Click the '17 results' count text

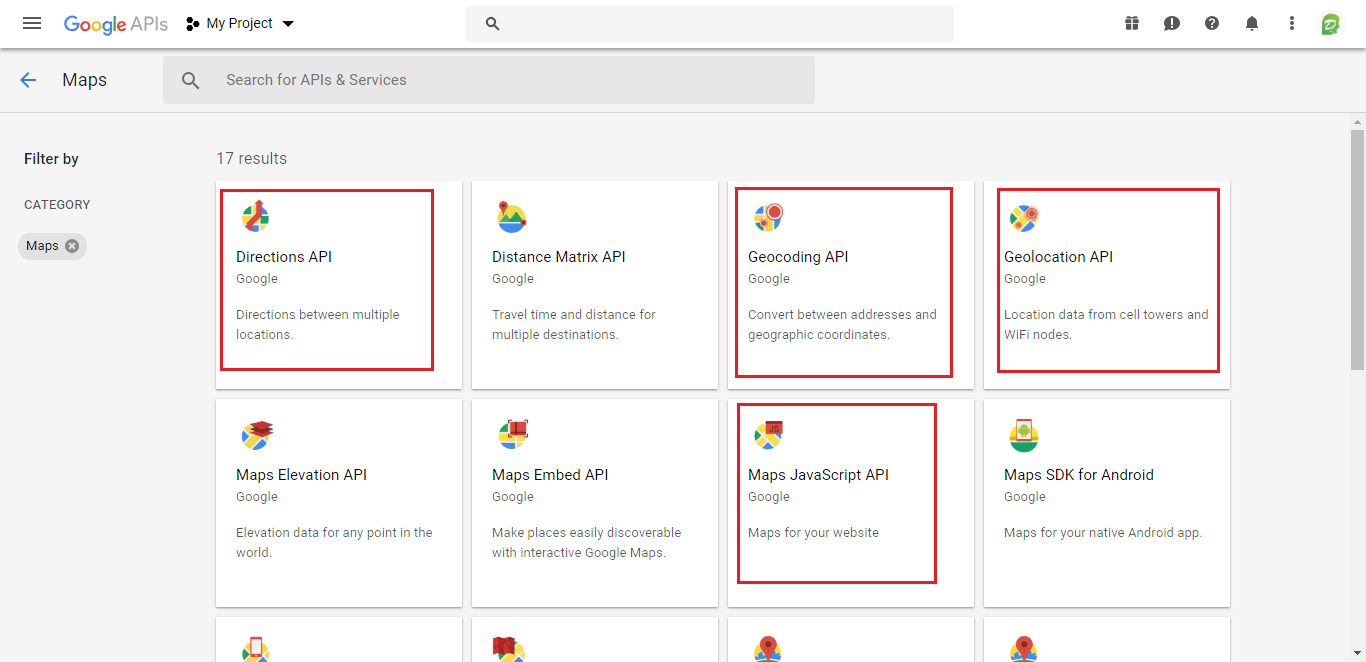pos(251,159)
